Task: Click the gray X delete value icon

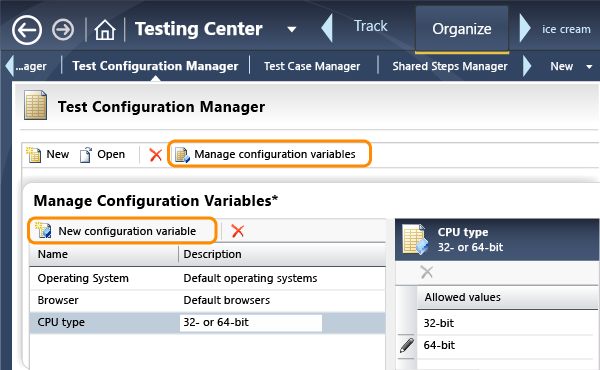Action: tap(427, 272)
